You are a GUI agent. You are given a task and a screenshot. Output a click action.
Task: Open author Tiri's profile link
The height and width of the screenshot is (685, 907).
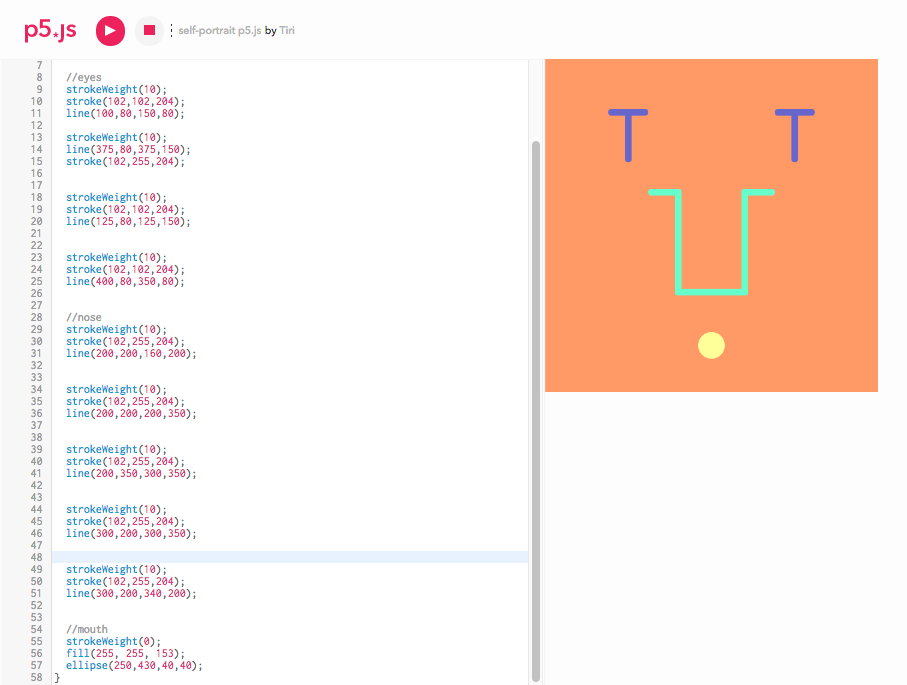pos(287,30)
